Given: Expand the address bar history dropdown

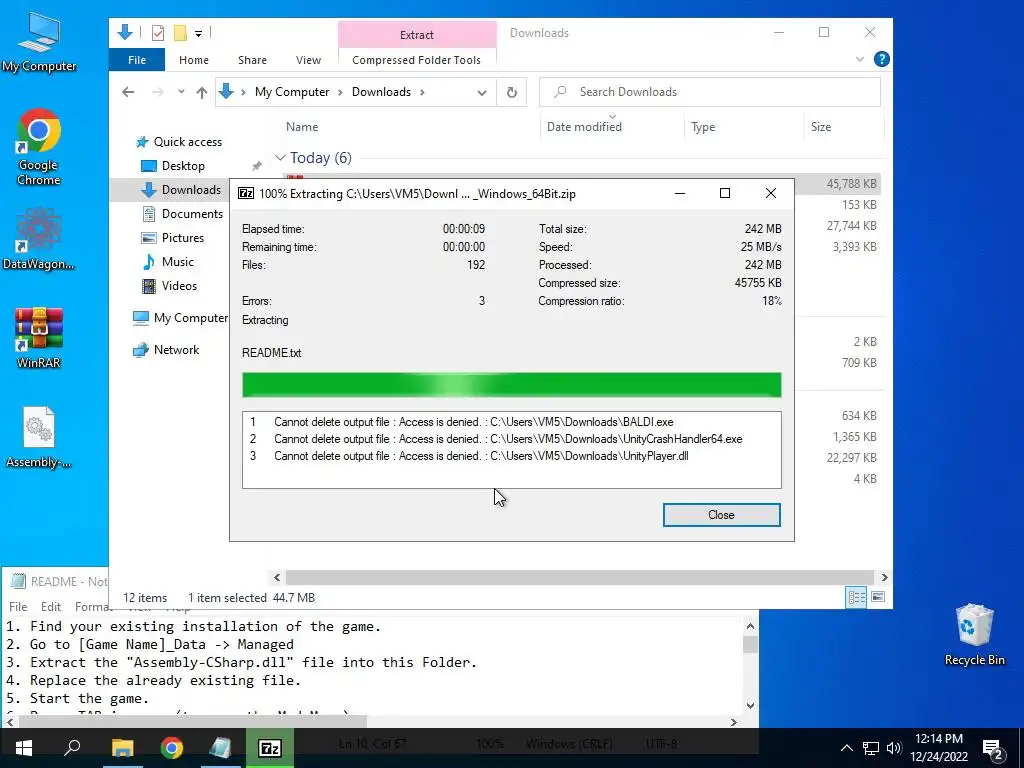Looking at the screenshot, I should coord(482,92).
